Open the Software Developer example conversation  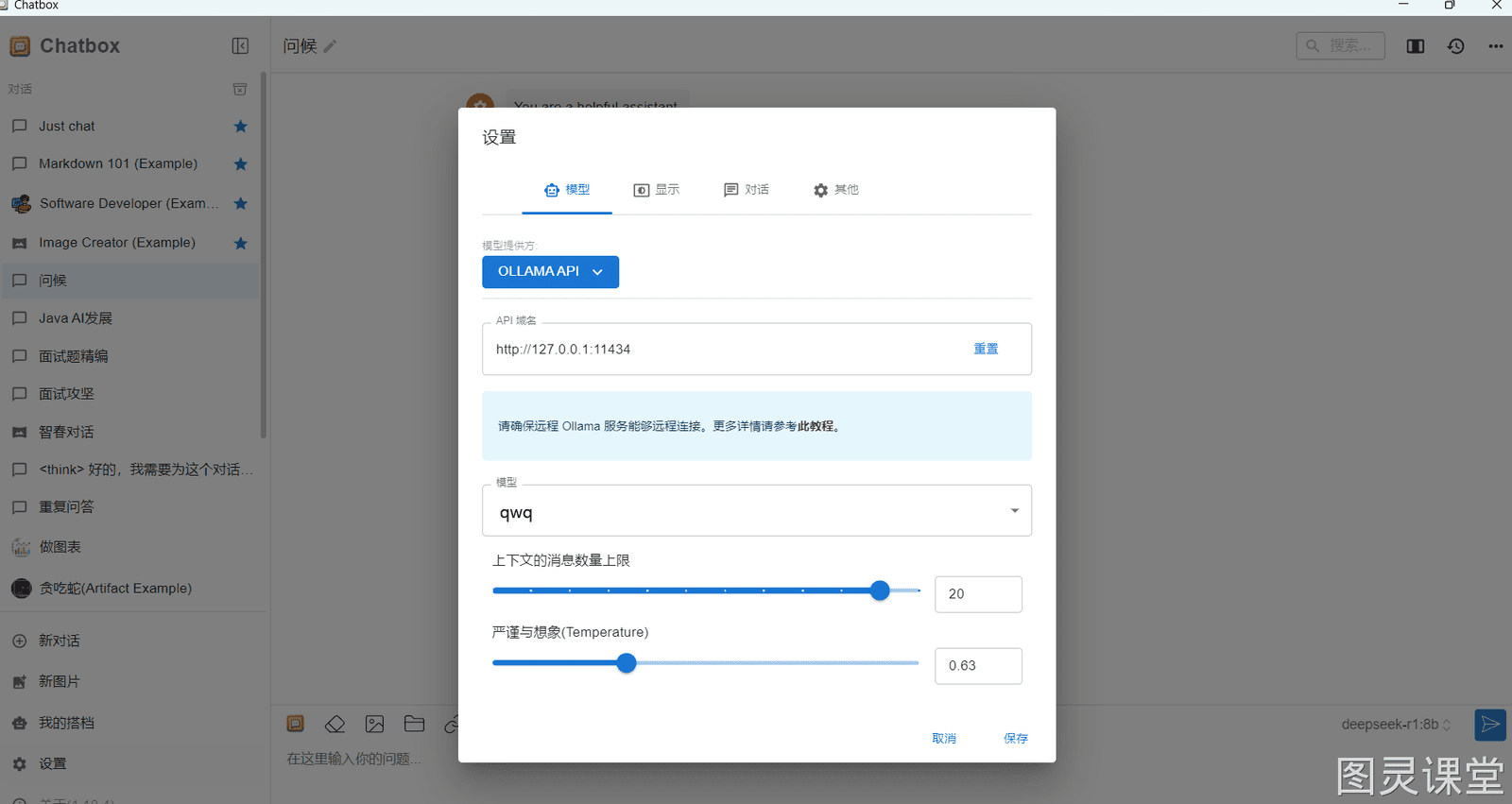[129, 204]
